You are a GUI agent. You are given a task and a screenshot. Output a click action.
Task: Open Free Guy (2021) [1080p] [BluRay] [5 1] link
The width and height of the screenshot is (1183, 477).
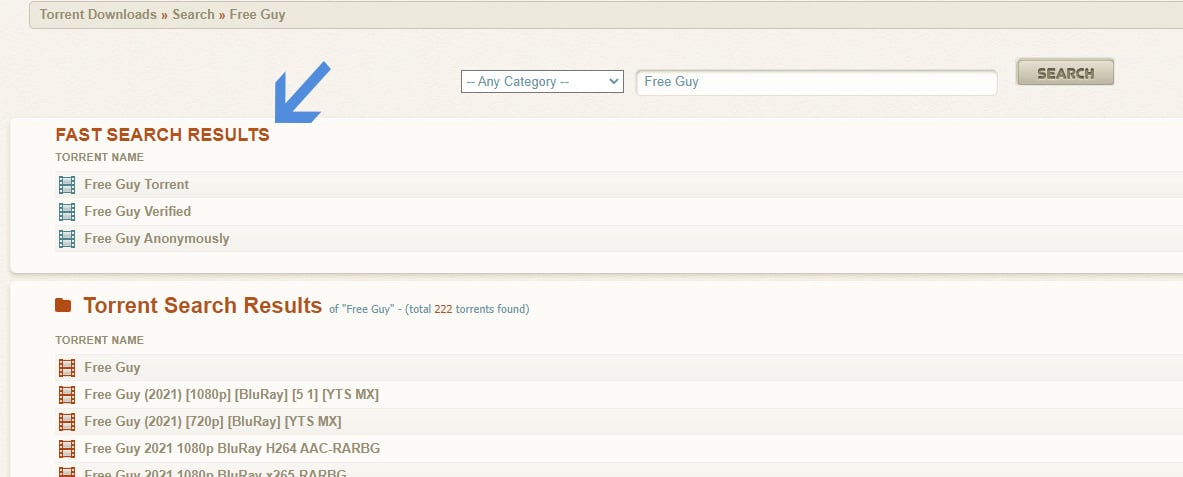[x=232, y=395]
